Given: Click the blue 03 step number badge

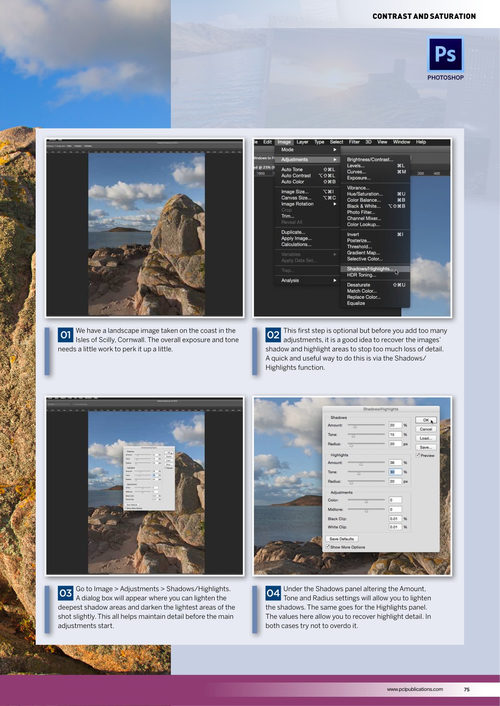Looking at the screenshot, I should [x=65, y=593].
